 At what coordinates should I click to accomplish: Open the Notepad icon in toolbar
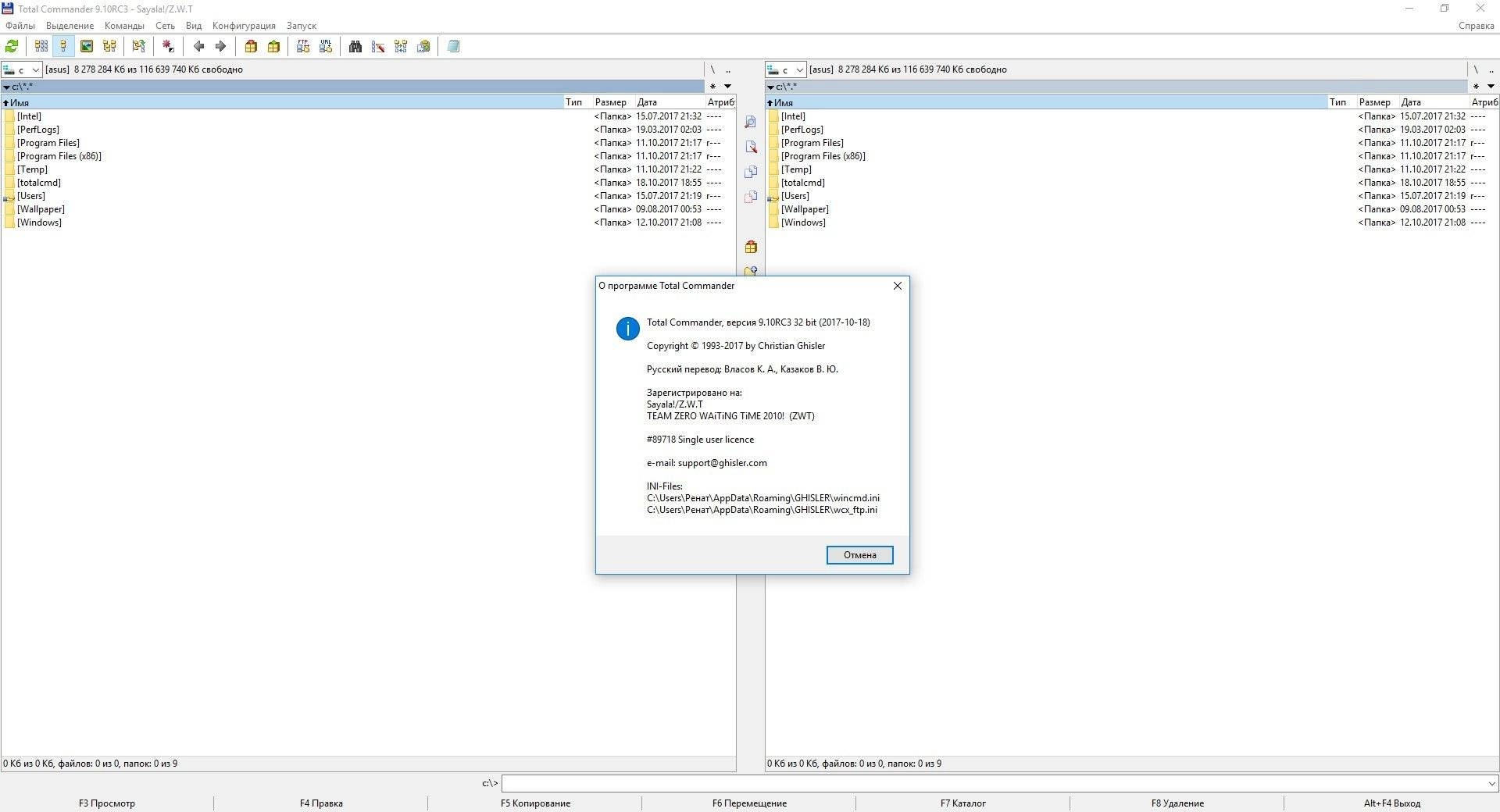click(453, 47)
